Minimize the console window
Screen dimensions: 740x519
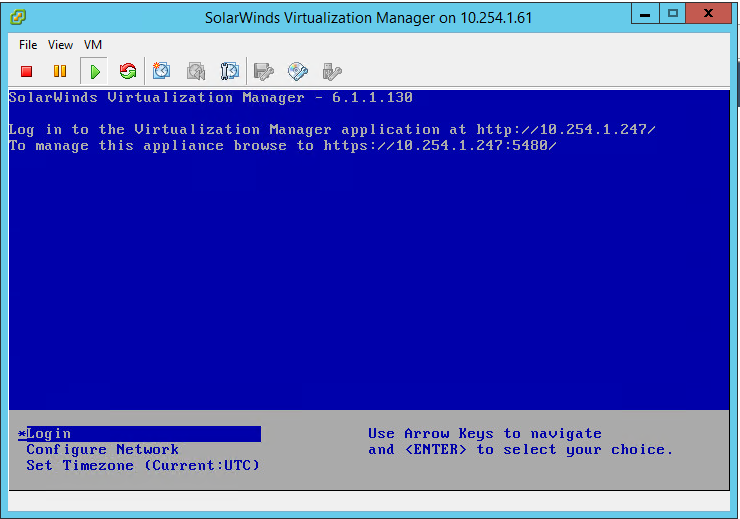pyautogui.click(x=645, y=14)
